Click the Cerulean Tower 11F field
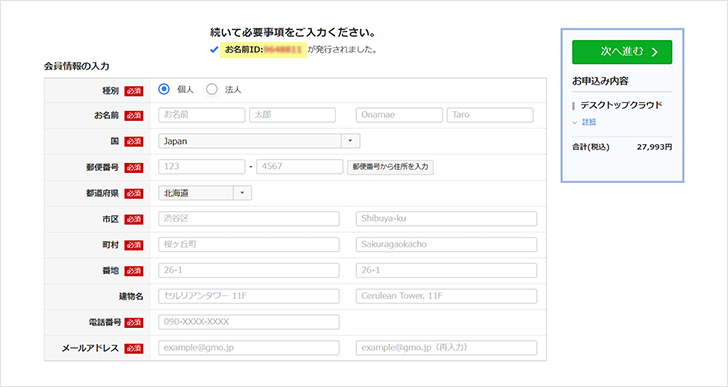The height and width of the screenshot is (387, 728). pos(447,296)
